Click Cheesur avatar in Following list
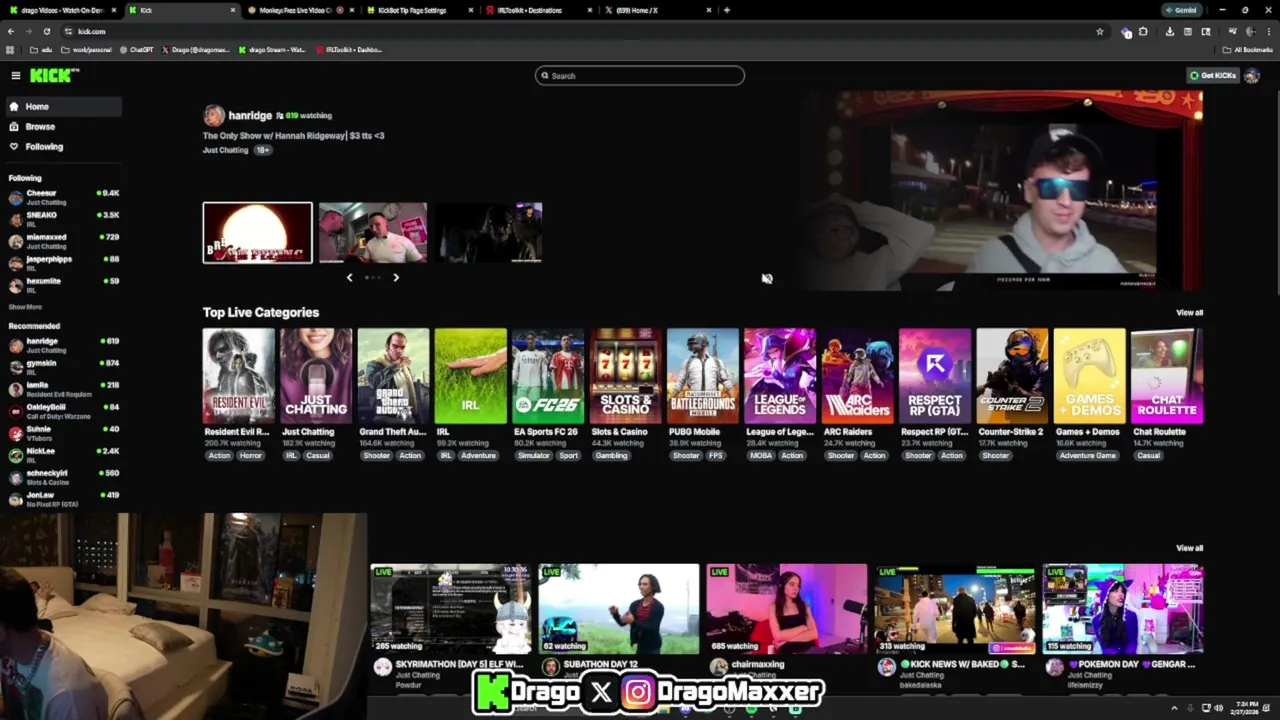The height and width of the screenshot is (720, 1280). [15, 197]
